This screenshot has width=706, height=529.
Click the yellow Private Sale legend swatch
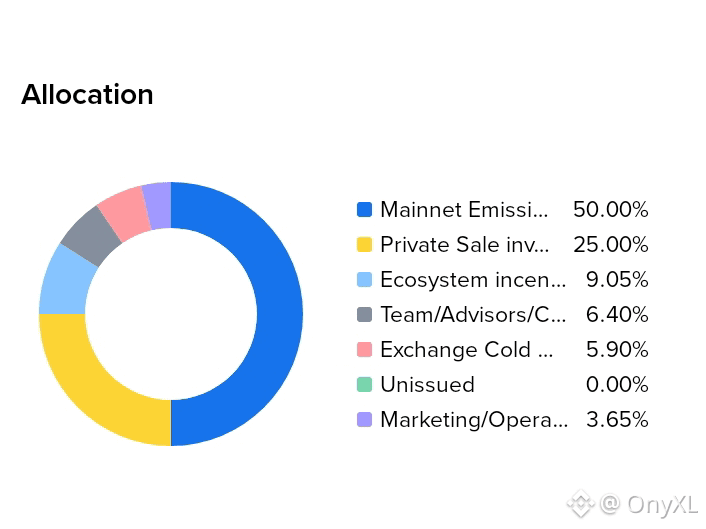point(364,245)
